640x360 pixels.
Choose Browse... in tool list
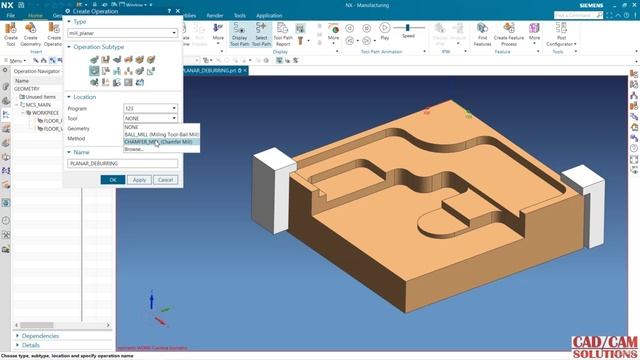pos(162,149)
